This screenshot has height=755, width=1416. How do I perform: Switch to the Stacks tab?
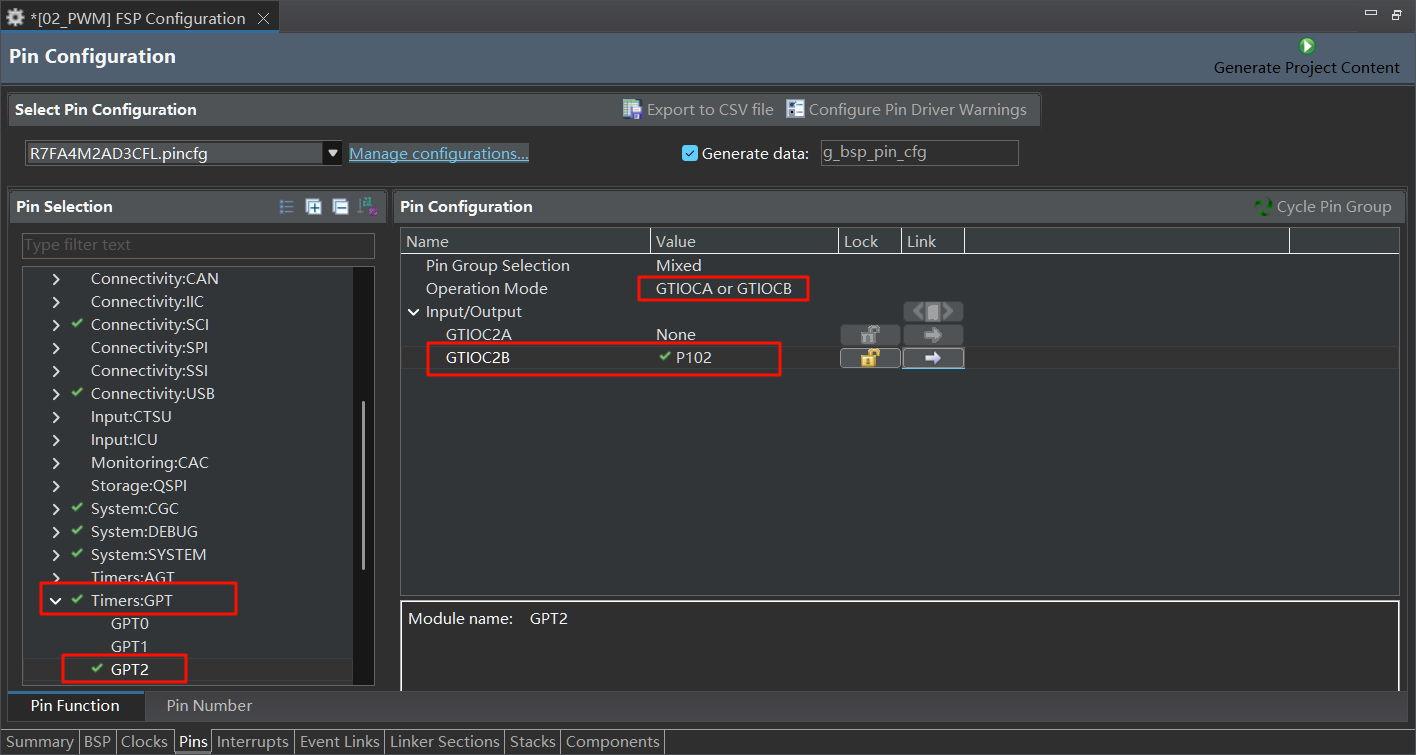point(532,742)
